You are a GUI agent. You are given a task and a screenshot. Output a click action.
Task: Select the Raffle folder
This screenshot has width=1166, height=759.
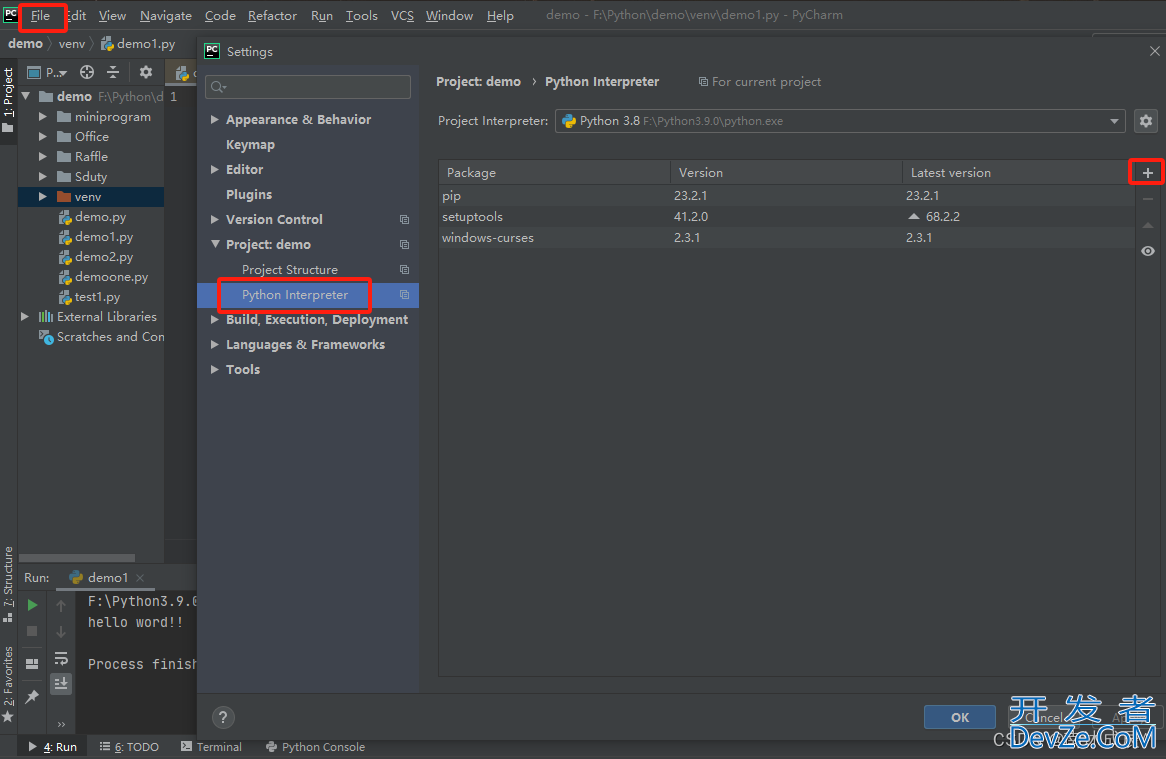pos(91,157)
